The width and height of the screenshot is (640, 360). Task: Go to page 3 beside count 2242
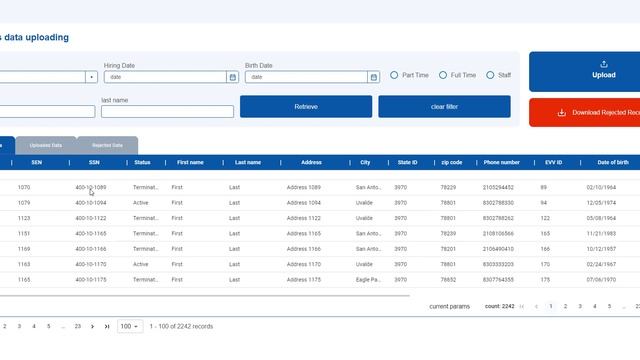(580, 307)
